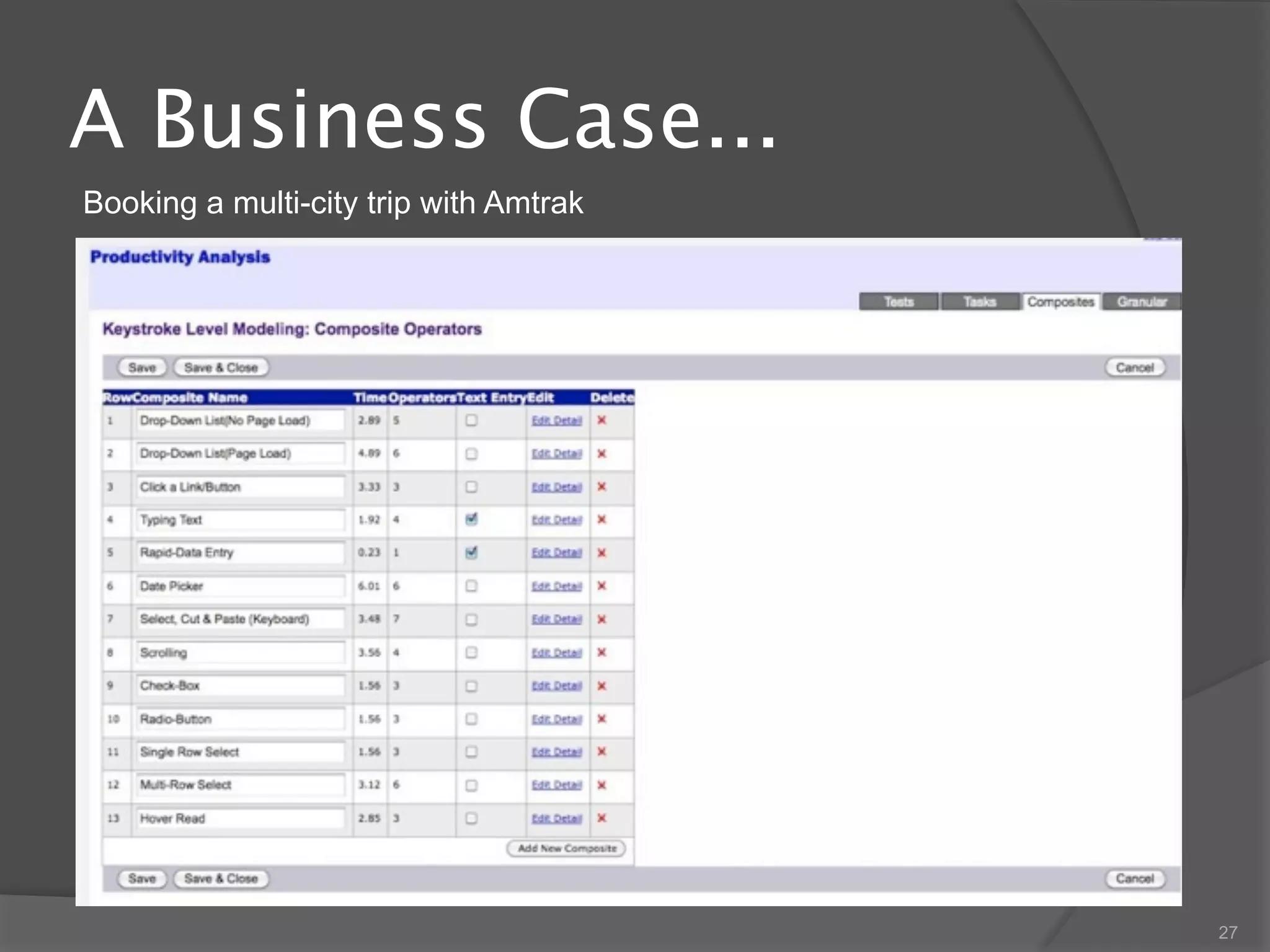Edit the Rapid-Data Entry name field
This screenshot has height=952, width=1270.
point(241,552)
